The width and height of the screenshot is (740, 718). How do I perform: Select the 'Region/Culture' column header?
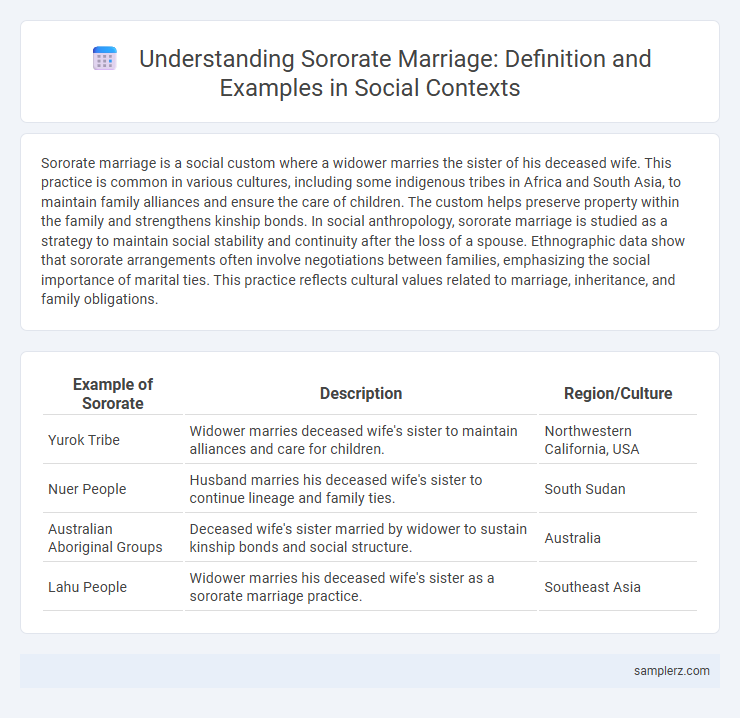tap(618, 394)
